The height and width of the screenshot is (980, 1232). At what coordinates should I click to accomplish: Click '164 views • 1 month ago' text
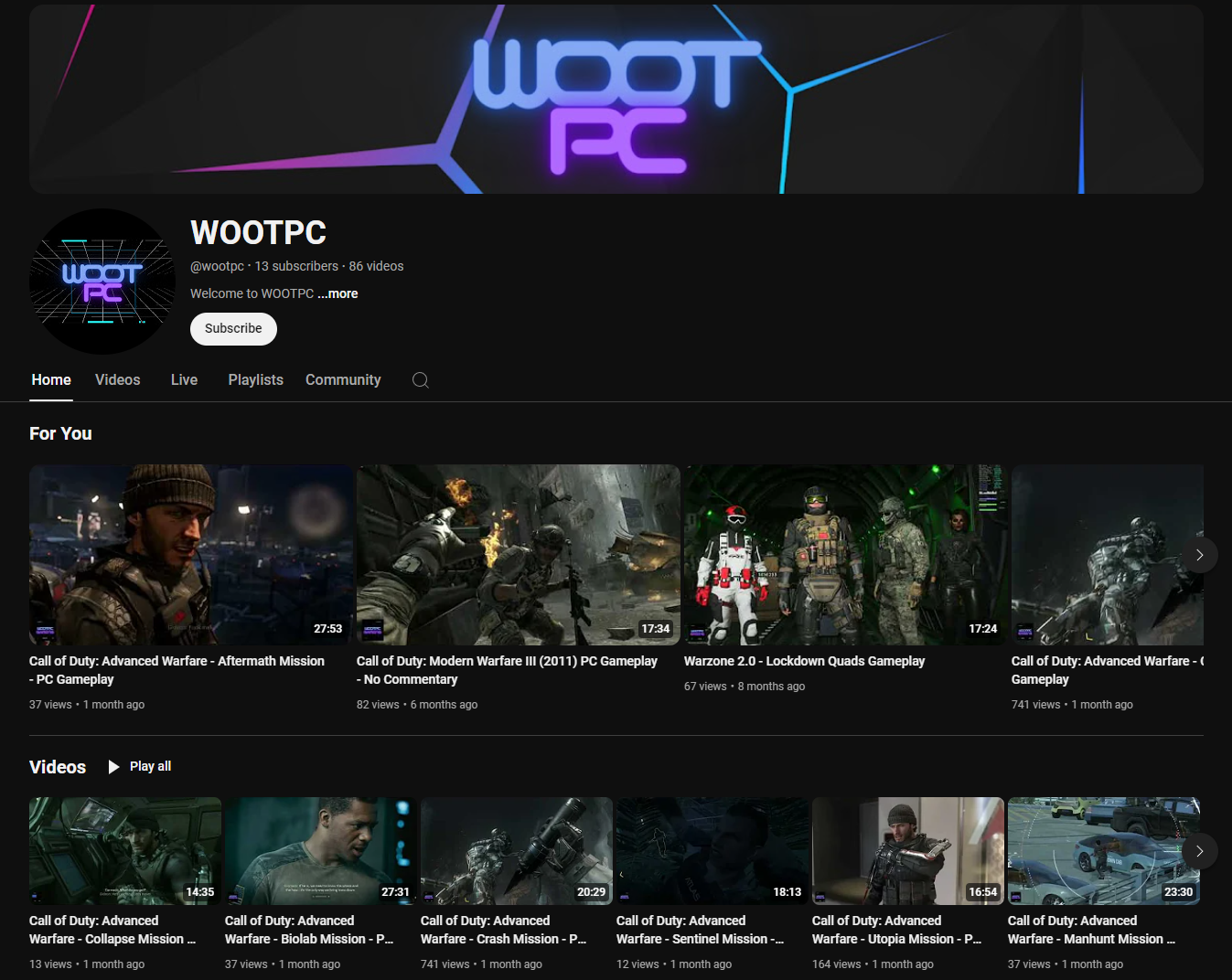tap(873, 964)
